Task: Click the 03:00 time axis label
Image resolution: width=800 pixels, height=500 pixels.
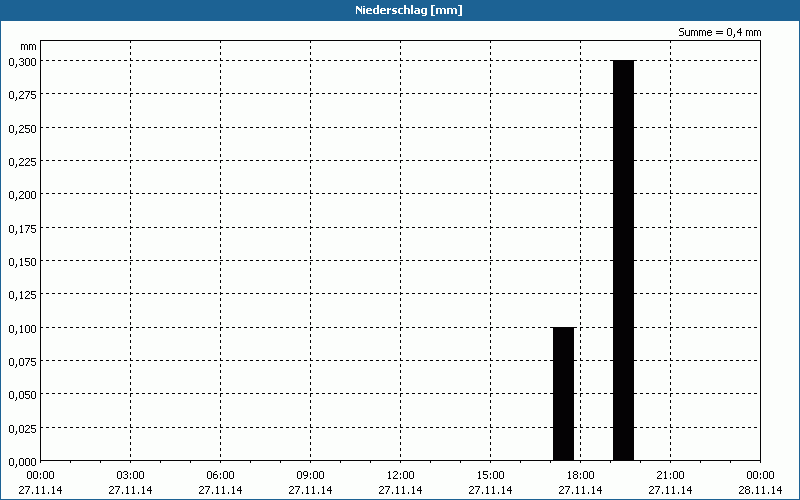Action: click(x=131, y=476)
